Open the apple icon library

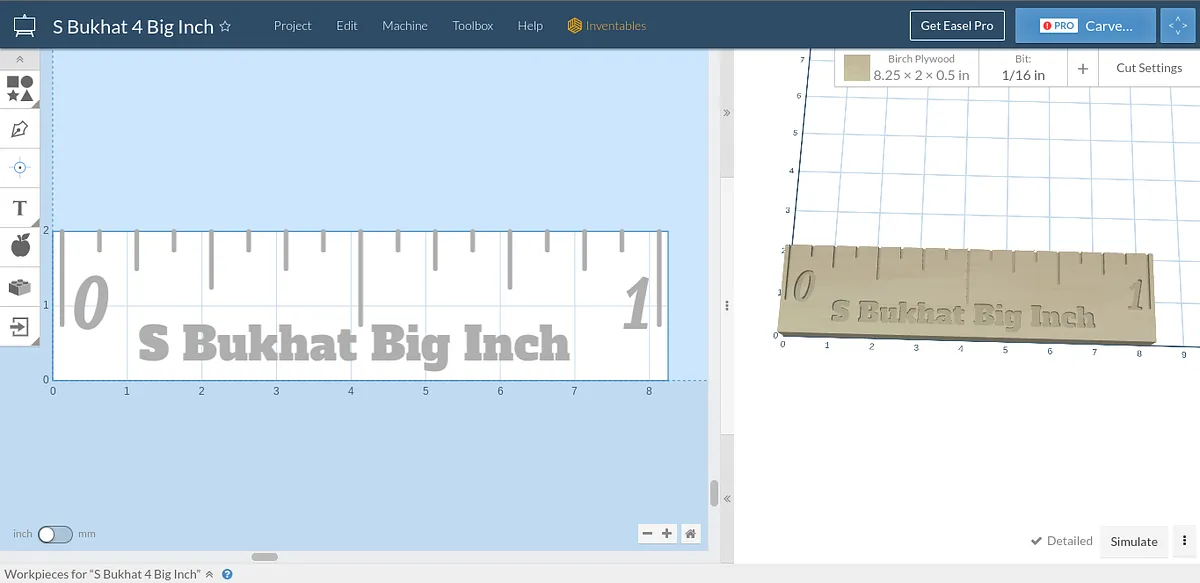point(20,246)
